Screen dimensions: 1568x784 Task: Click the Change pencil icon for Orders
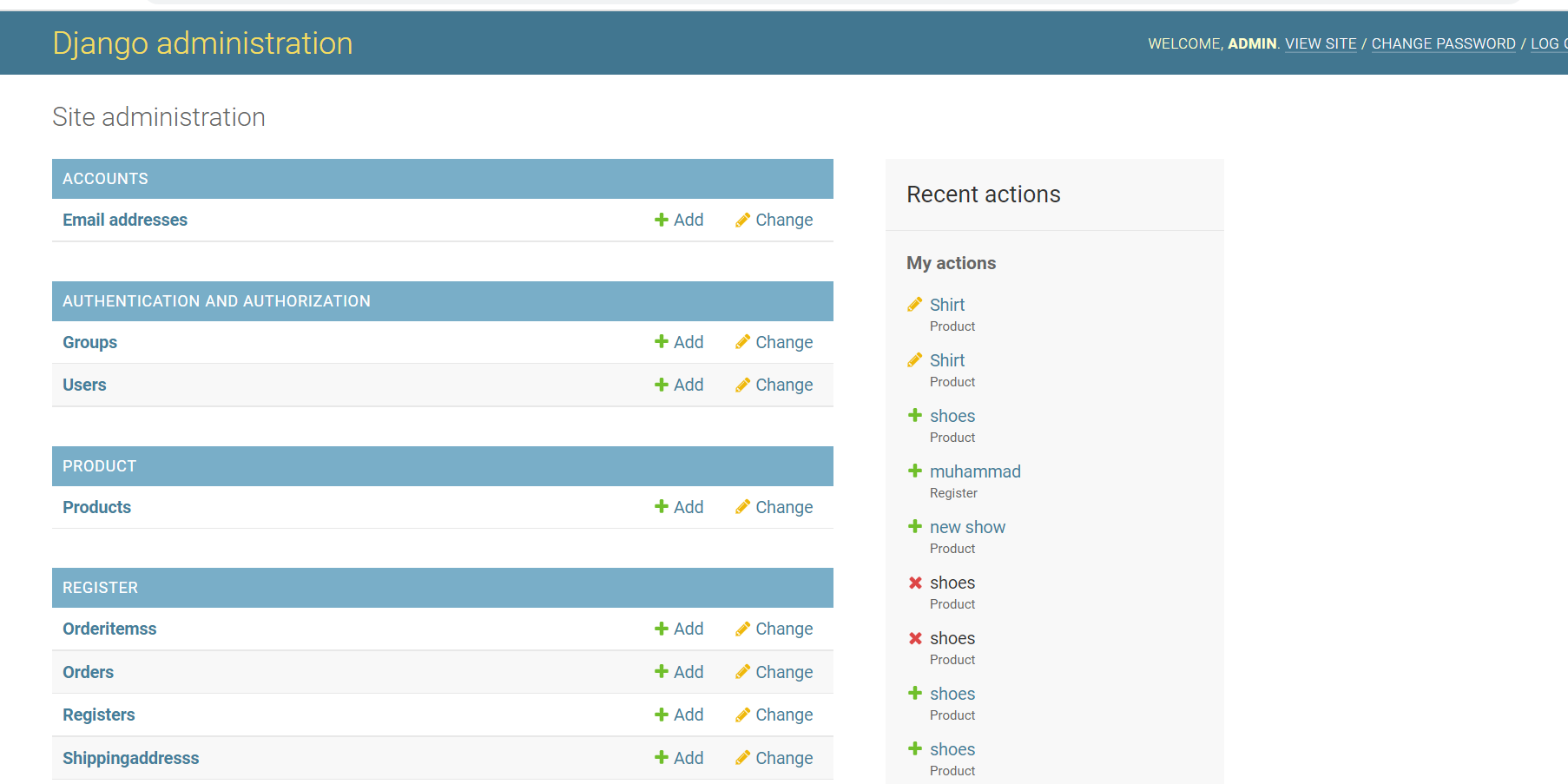coord(742,672)
